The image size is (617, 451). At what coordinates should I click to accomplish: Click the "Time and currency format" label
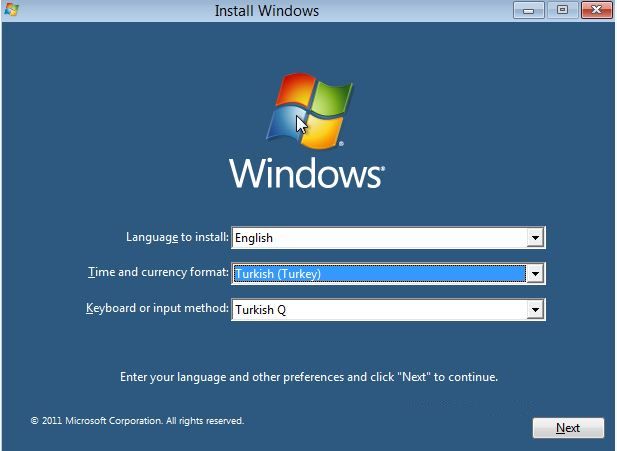click(x=158, y=273)
